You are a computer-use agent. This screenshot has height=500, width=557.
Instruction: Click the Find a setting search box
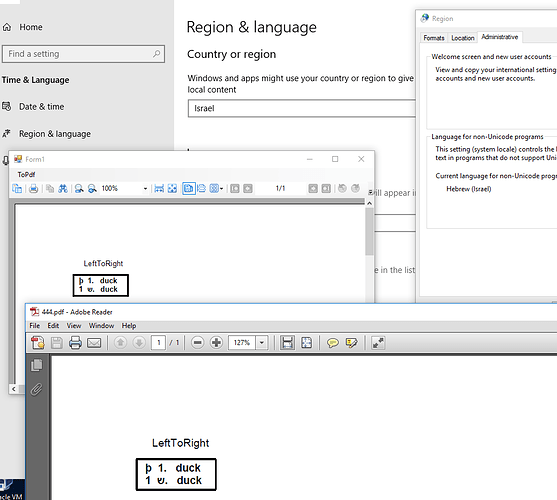point(83,54)
